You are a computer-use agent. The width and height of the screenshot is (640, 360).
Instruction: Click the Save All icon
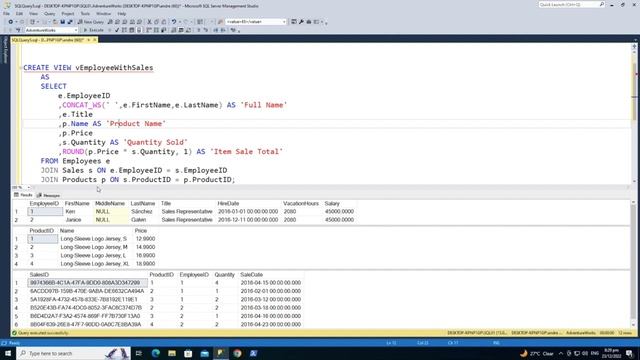click(70, 22)
